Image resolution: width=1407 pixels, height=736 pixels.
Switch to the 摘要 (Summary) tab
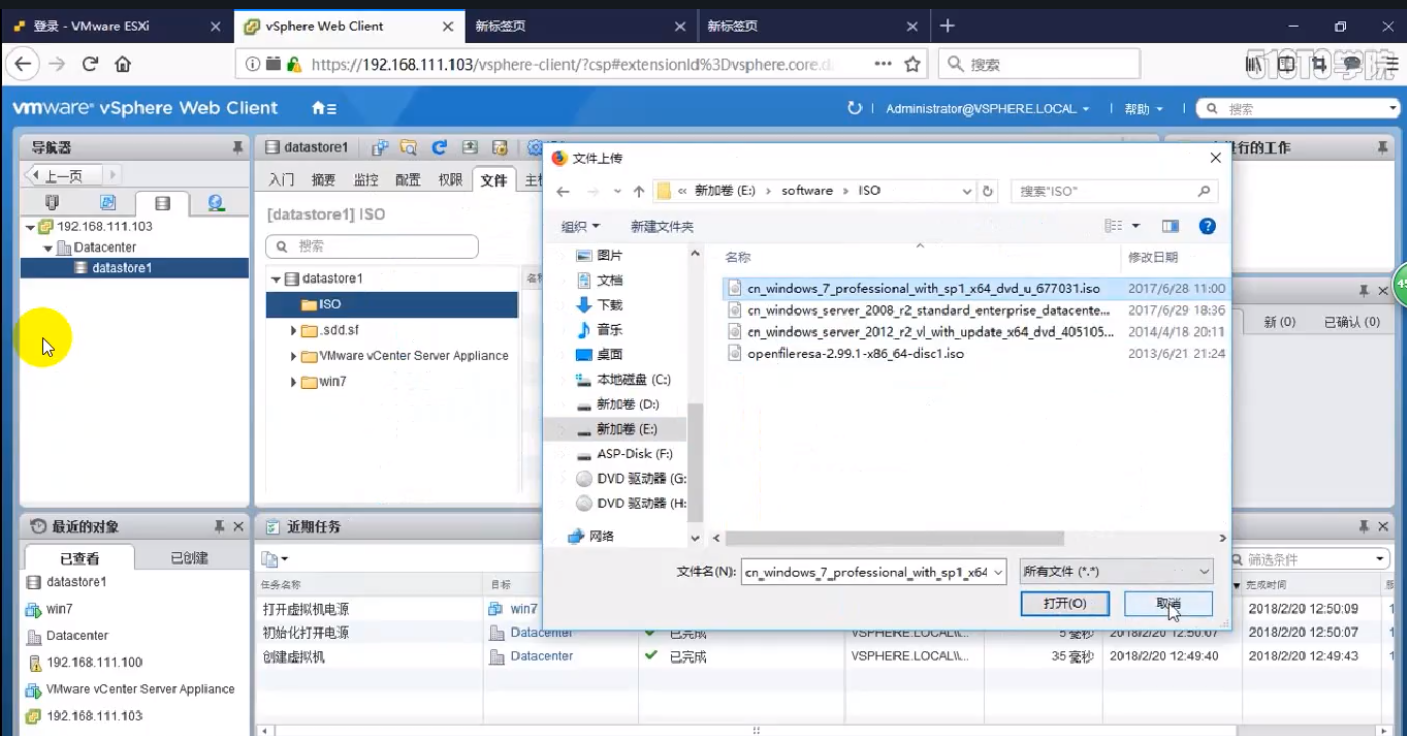[323, 180]
